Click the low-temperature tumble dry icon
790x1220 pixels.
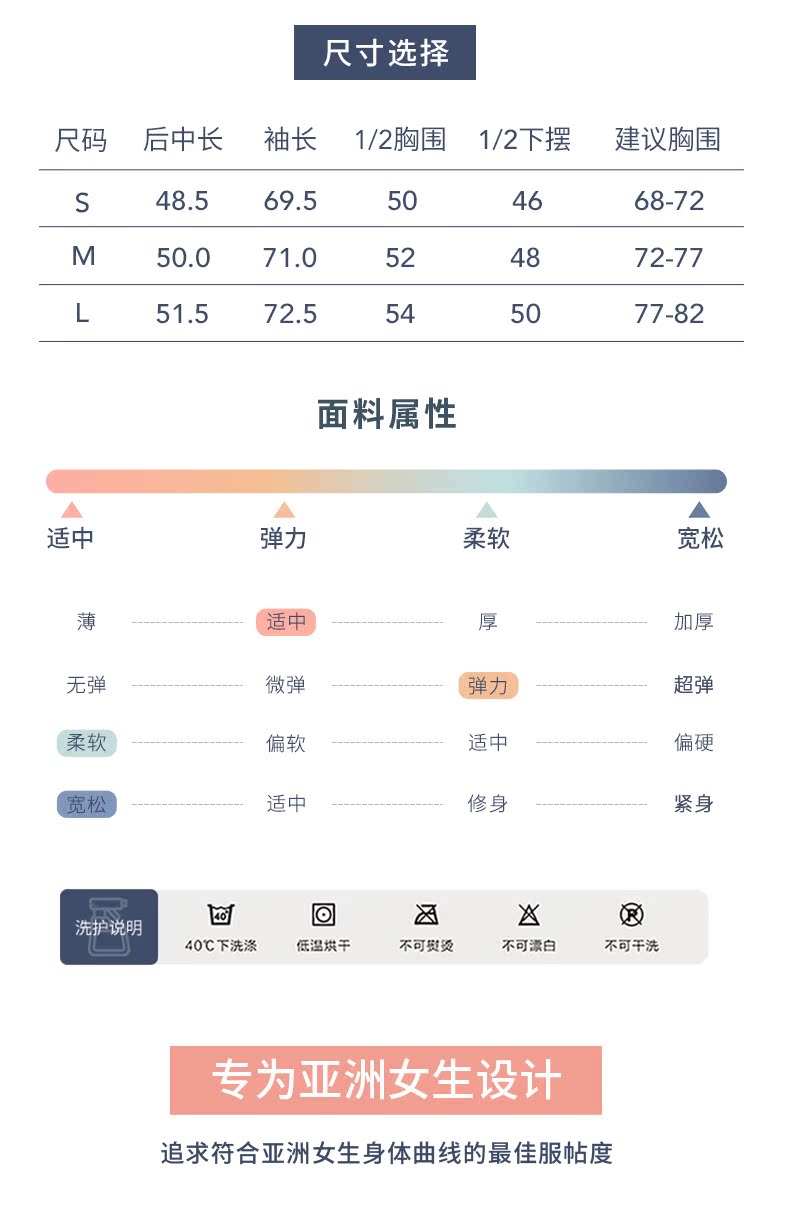tap(323, 914)
